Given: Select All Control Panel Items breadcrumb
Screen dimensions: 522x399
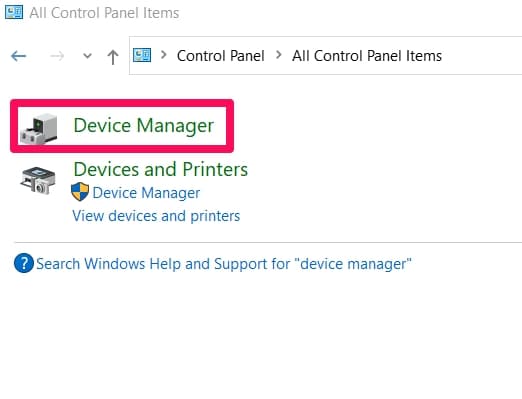Looking at the screenshot, I should coord(367,56).
